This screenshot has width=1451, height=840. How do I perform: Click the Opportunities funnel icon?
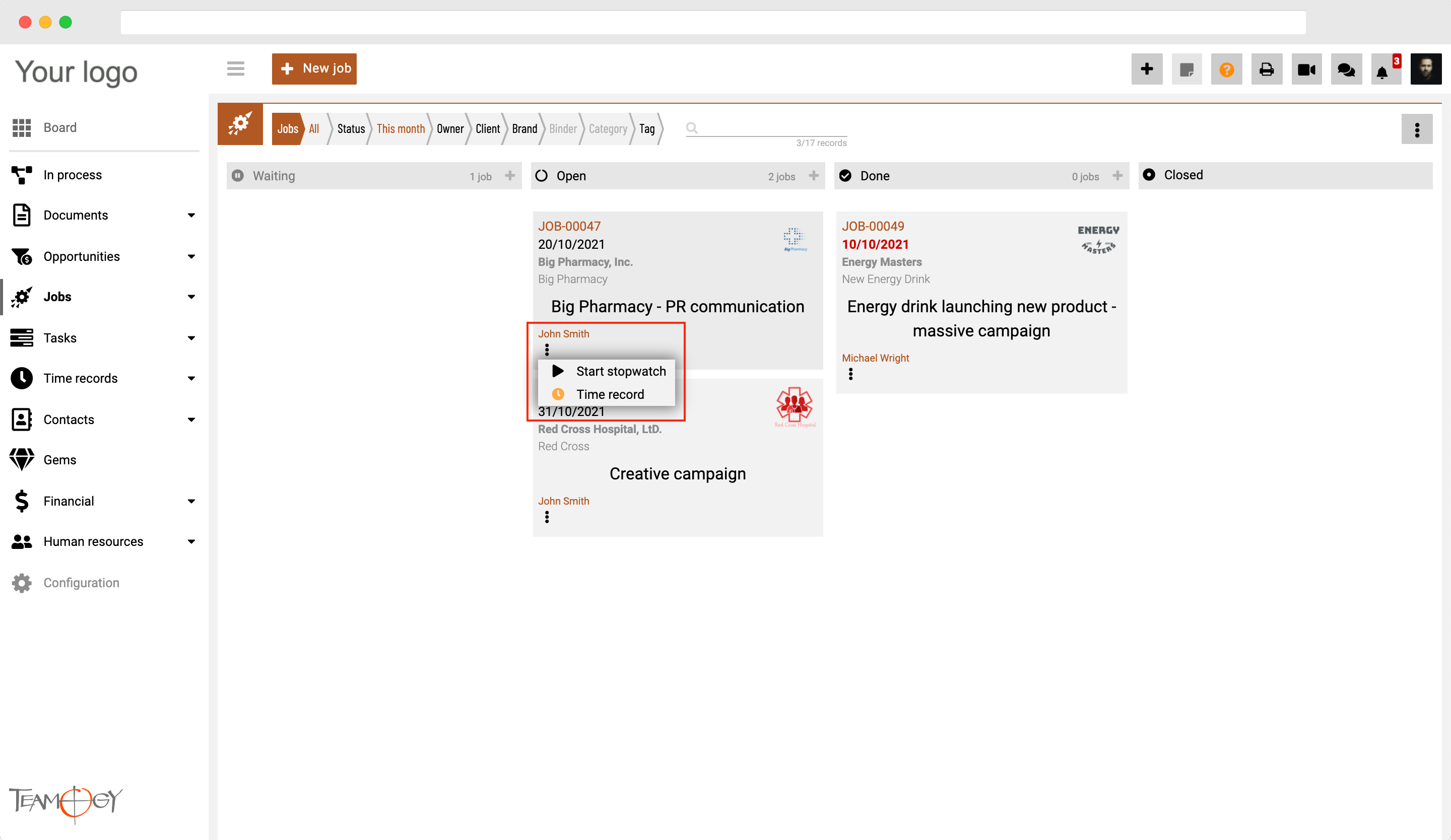pos(22,256)
